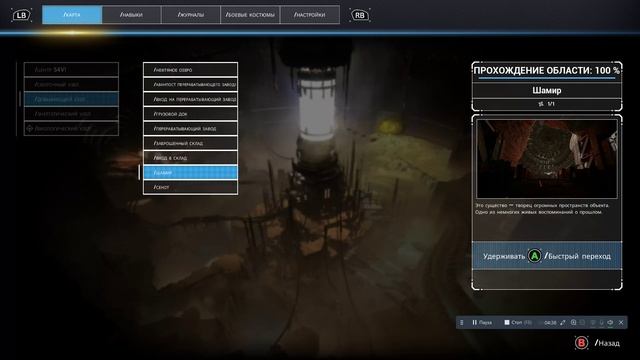This screenshot has height=360, width=640.
Task: Open the Настройки tab
Action: [310, 15]
